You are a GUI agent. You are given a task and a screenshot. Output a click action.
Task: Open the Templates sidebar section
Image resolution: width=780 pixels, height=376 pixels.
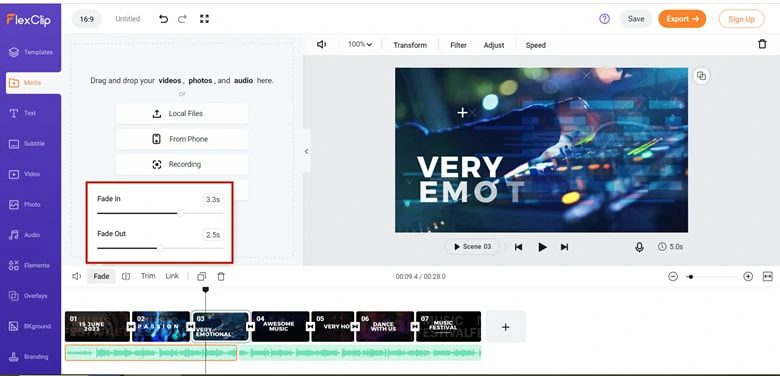click(x=31, y=52)
